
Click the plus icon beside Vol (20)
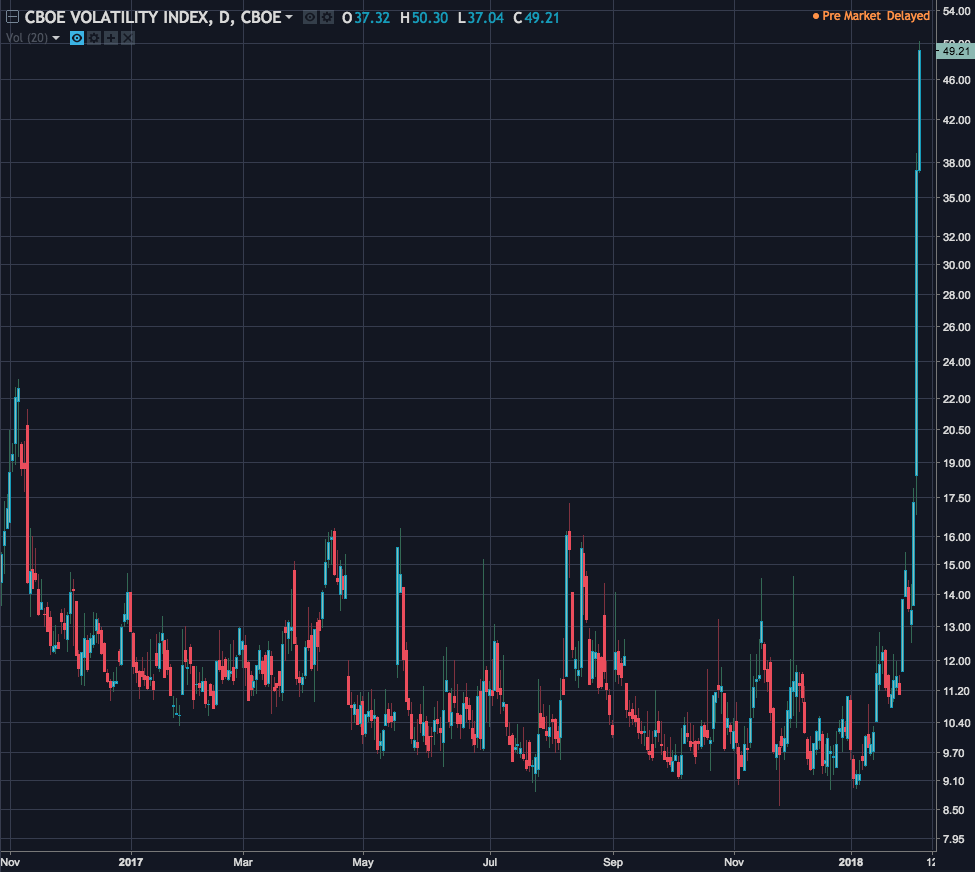point(111,38)
